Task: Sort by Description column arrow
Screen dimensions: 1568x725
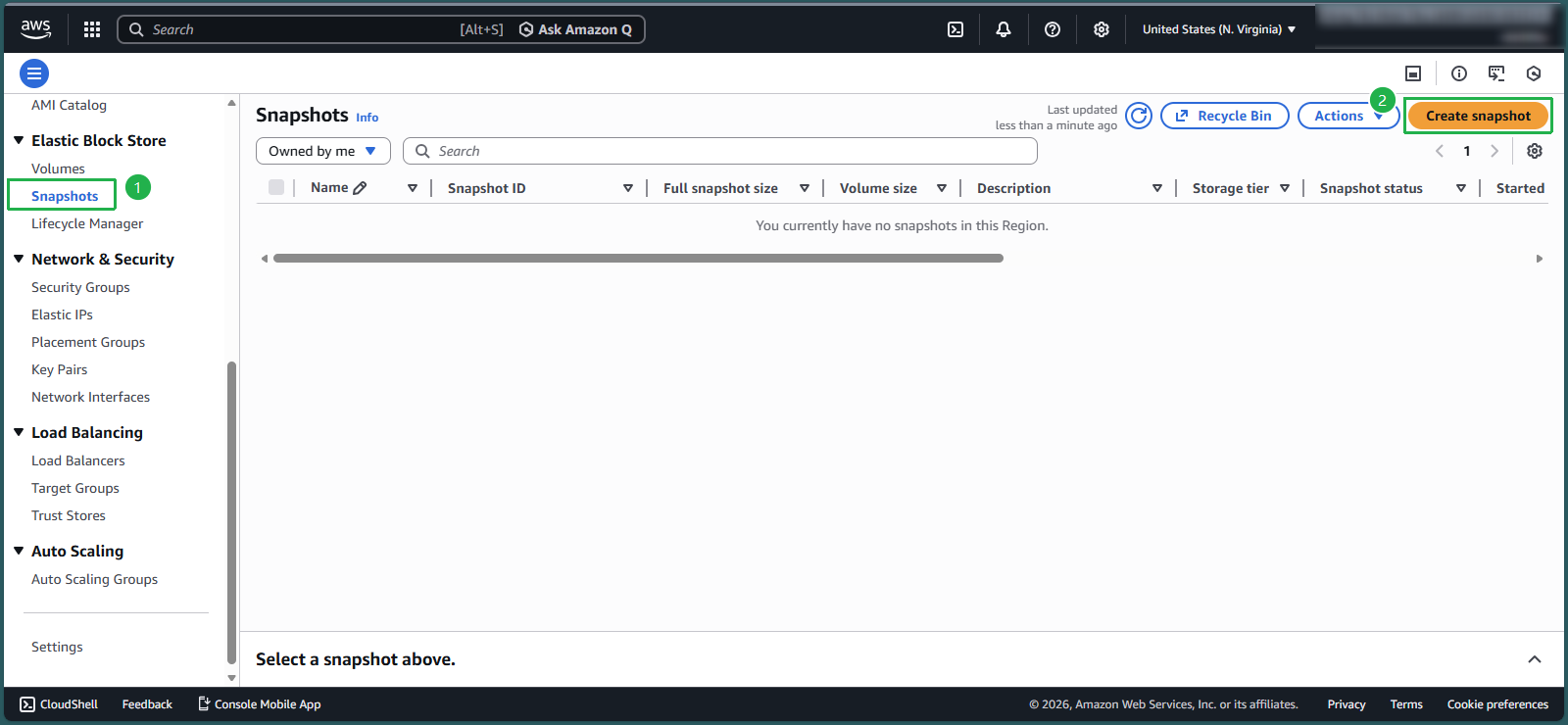Action: (x=1157, y=188)
